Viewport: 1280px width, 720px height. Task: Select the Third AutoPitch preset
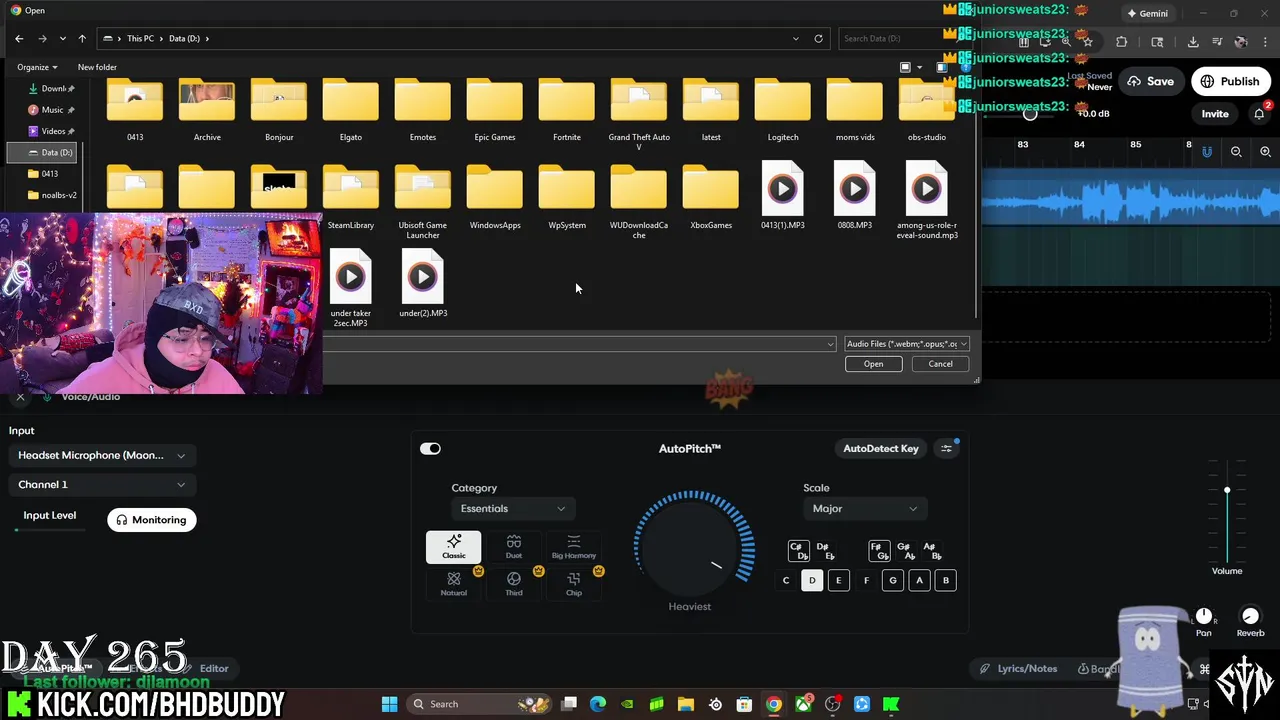point(513,584)
